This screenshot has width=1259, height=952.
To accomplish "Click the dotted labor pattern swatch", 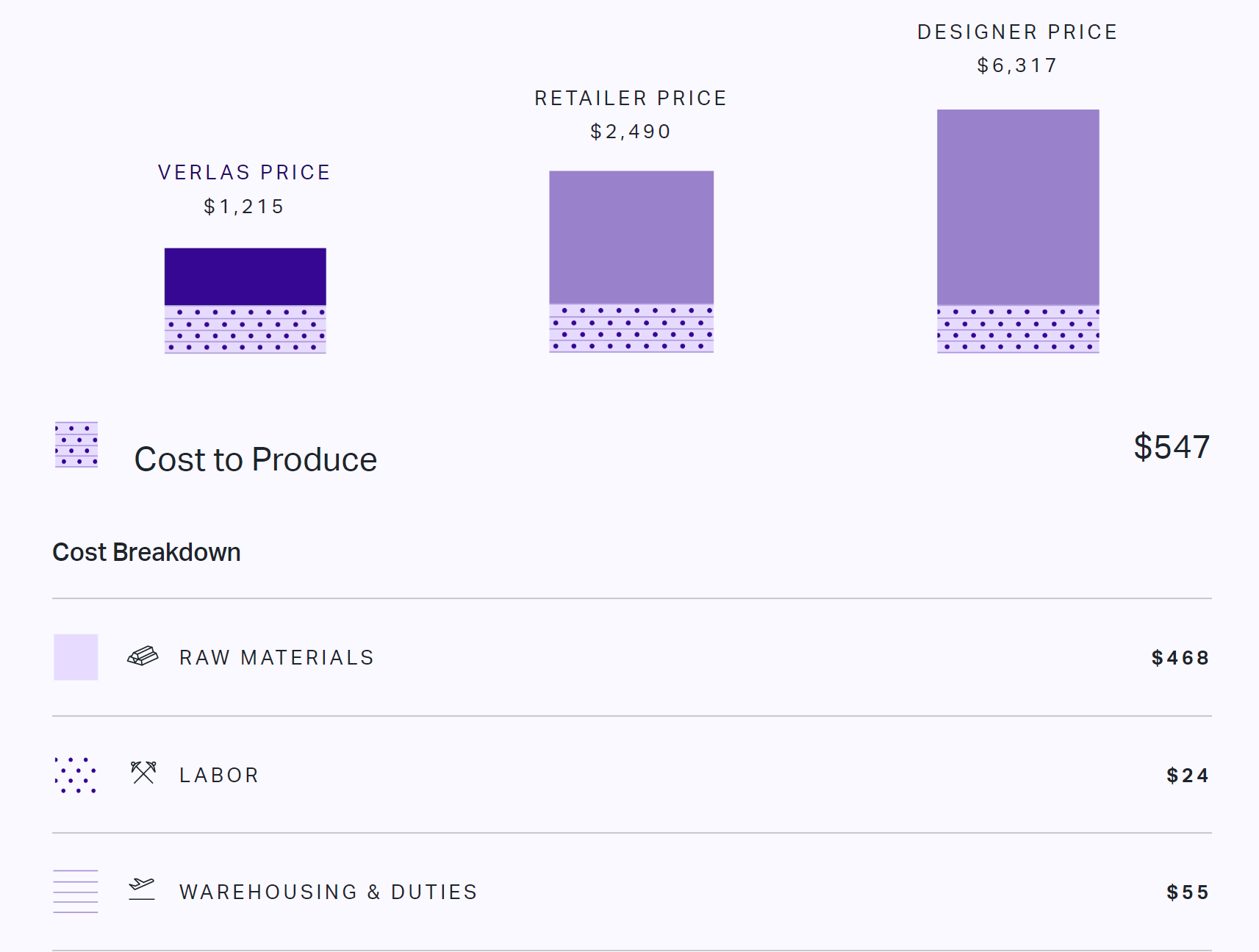I will (x=76, y=775).
